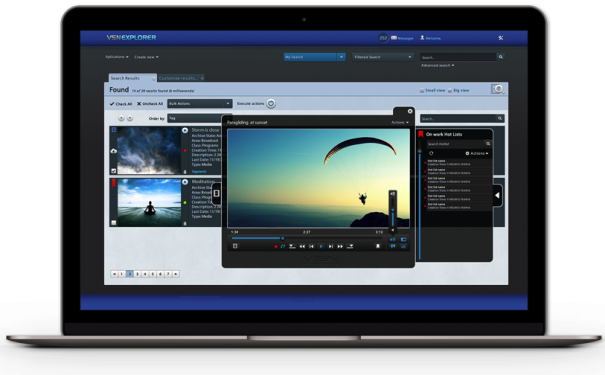This screenshot has height=375, width=605.
Task: Switch to Customize results tab
Action: pyautogui.click(x=181, y=78)
